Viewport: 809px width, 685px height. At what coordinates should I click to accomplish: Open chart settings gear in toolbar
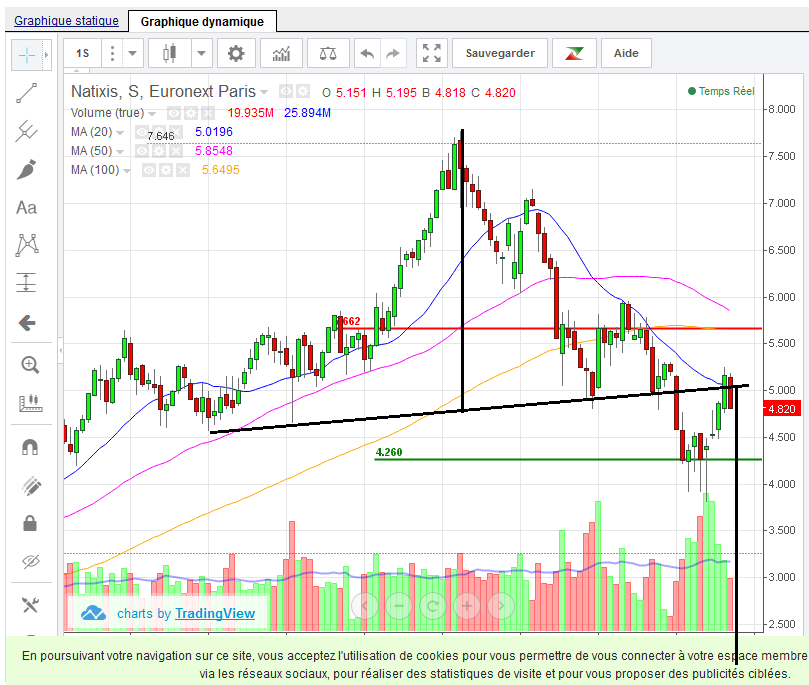[236, 53]
